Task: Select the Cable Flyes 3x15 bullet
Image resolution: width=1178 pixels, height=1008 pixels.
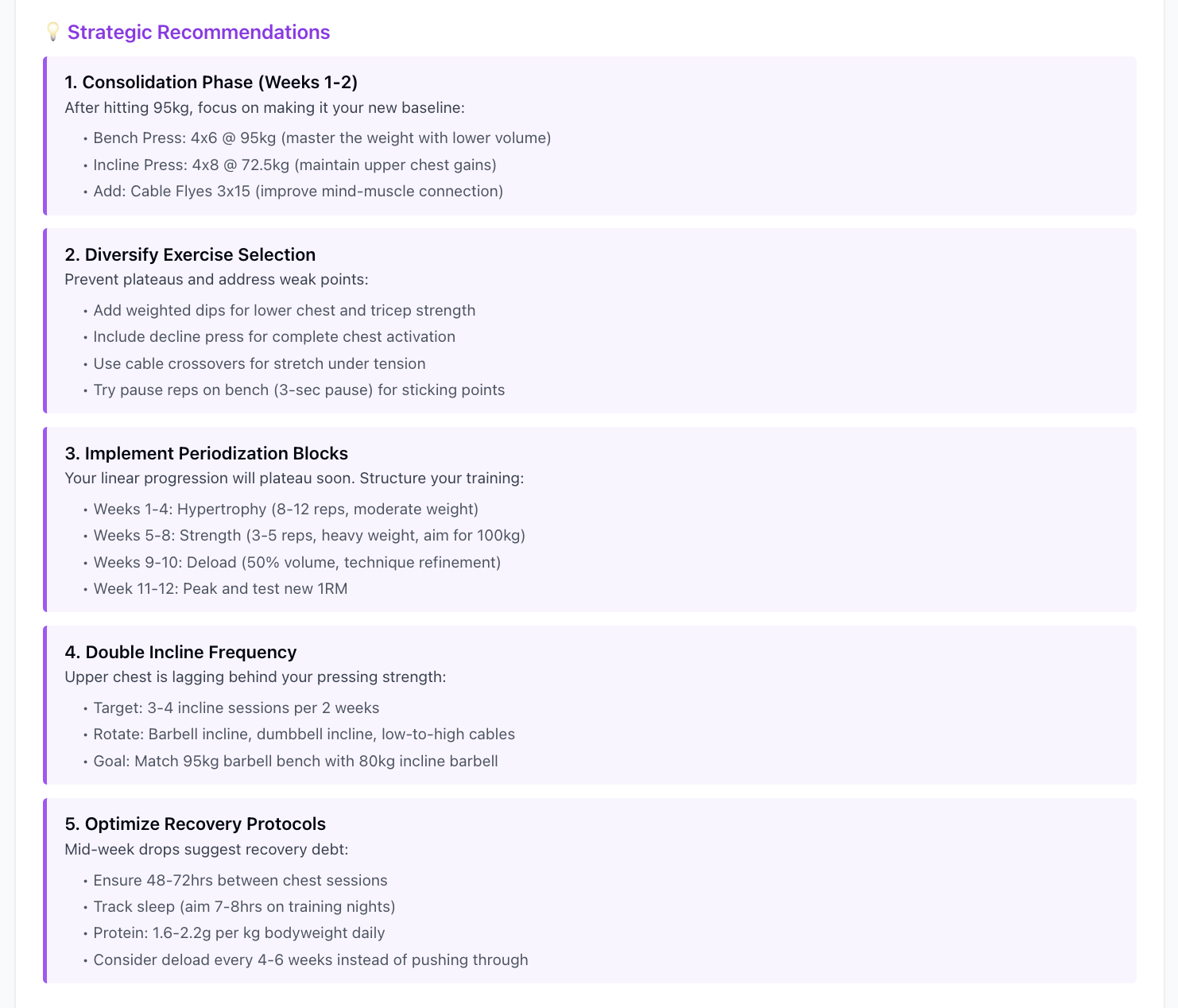Action: point(298,191)
